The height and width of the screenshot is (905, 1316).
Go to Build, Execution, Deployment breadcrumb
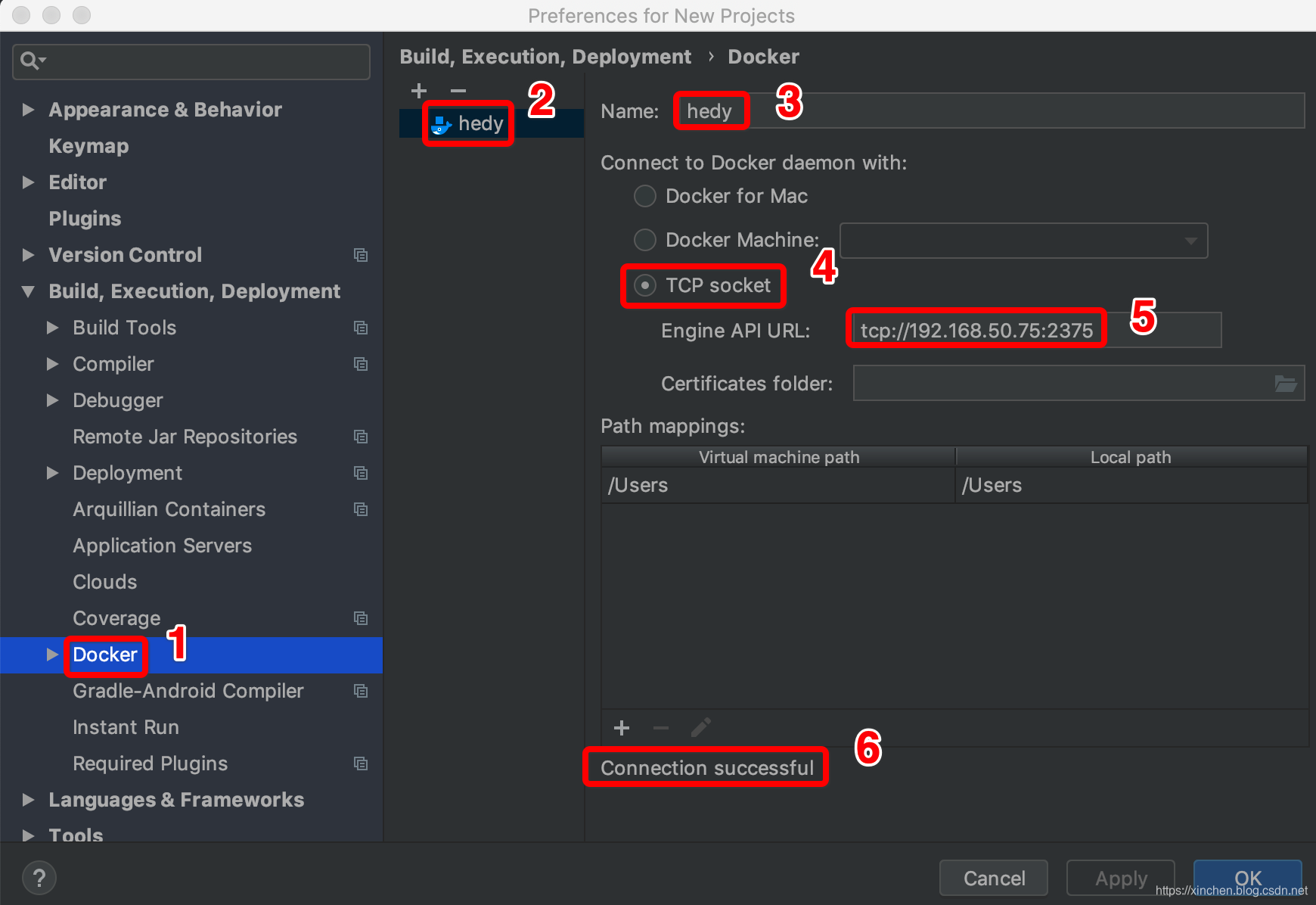[x=545, y=57]
